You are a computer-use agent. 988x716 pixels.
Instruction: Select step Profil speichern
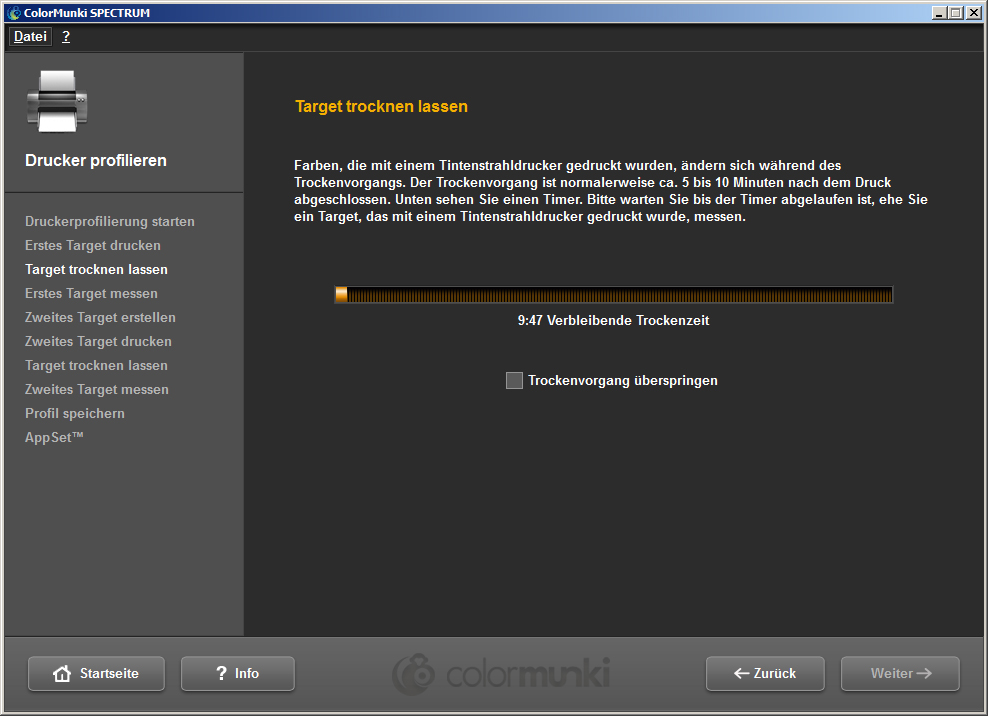pos(75,413)
